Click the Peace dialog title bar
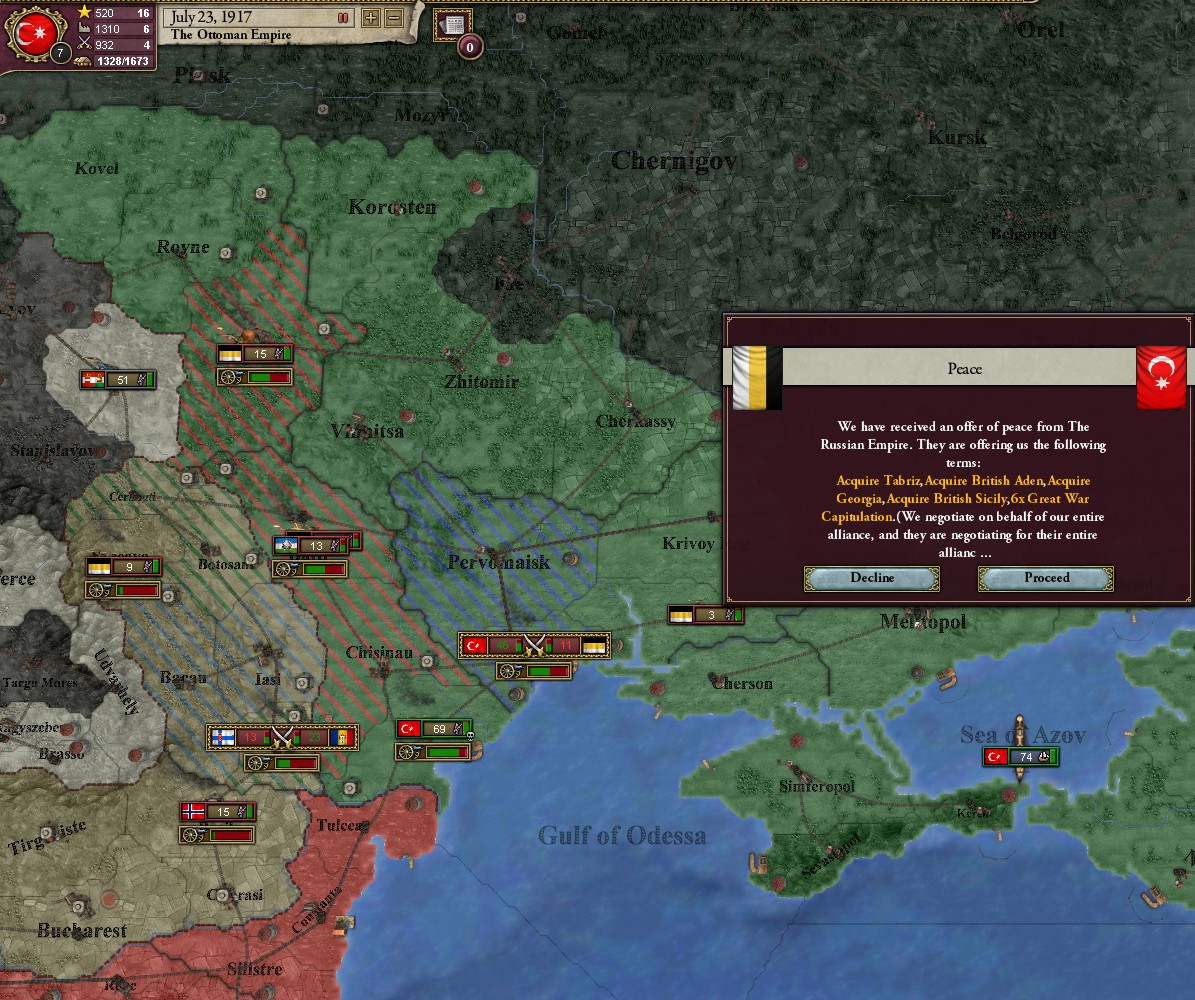The image size is (1195, 1000). 959,368
